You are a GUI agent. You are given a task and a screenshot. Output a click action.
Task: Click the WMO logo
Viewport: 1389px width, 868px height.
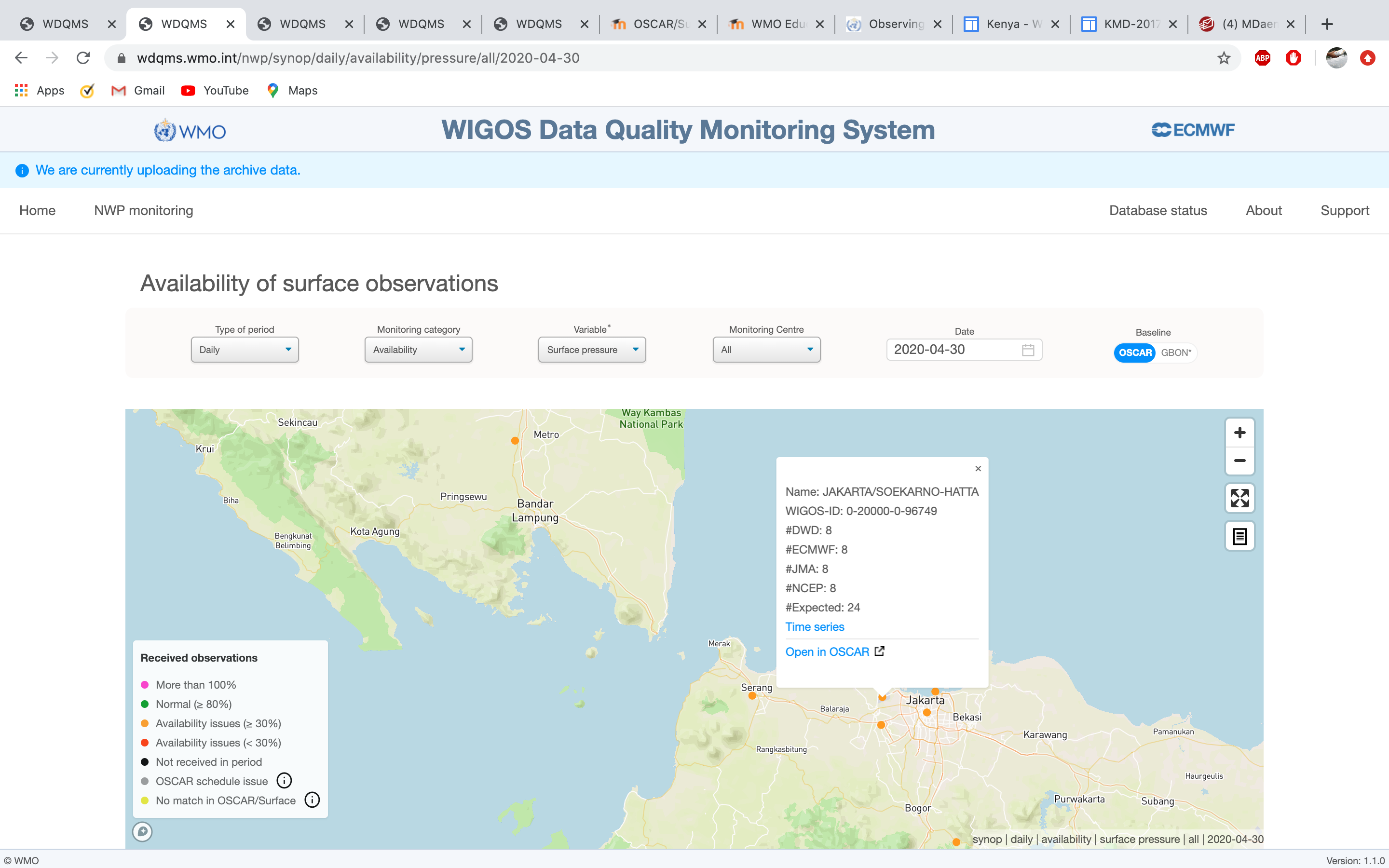(190, 132)
